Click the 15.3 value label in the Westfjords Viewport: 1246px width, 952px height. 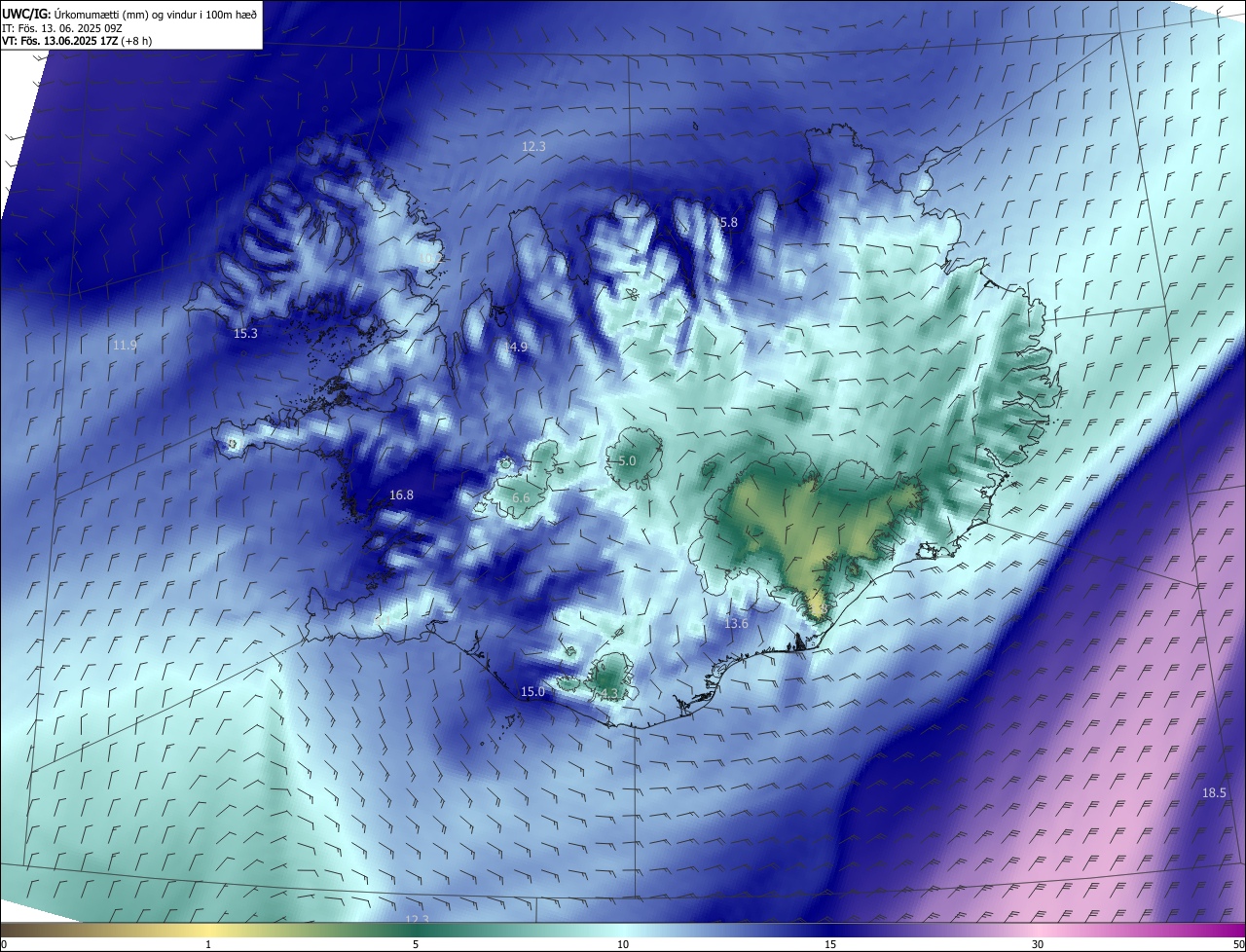coord(245,334)
